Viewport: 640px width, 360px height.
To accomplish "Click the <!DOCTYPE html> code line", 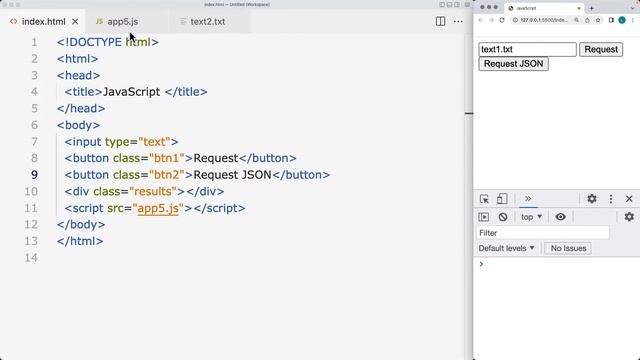I will pos(108,42).
